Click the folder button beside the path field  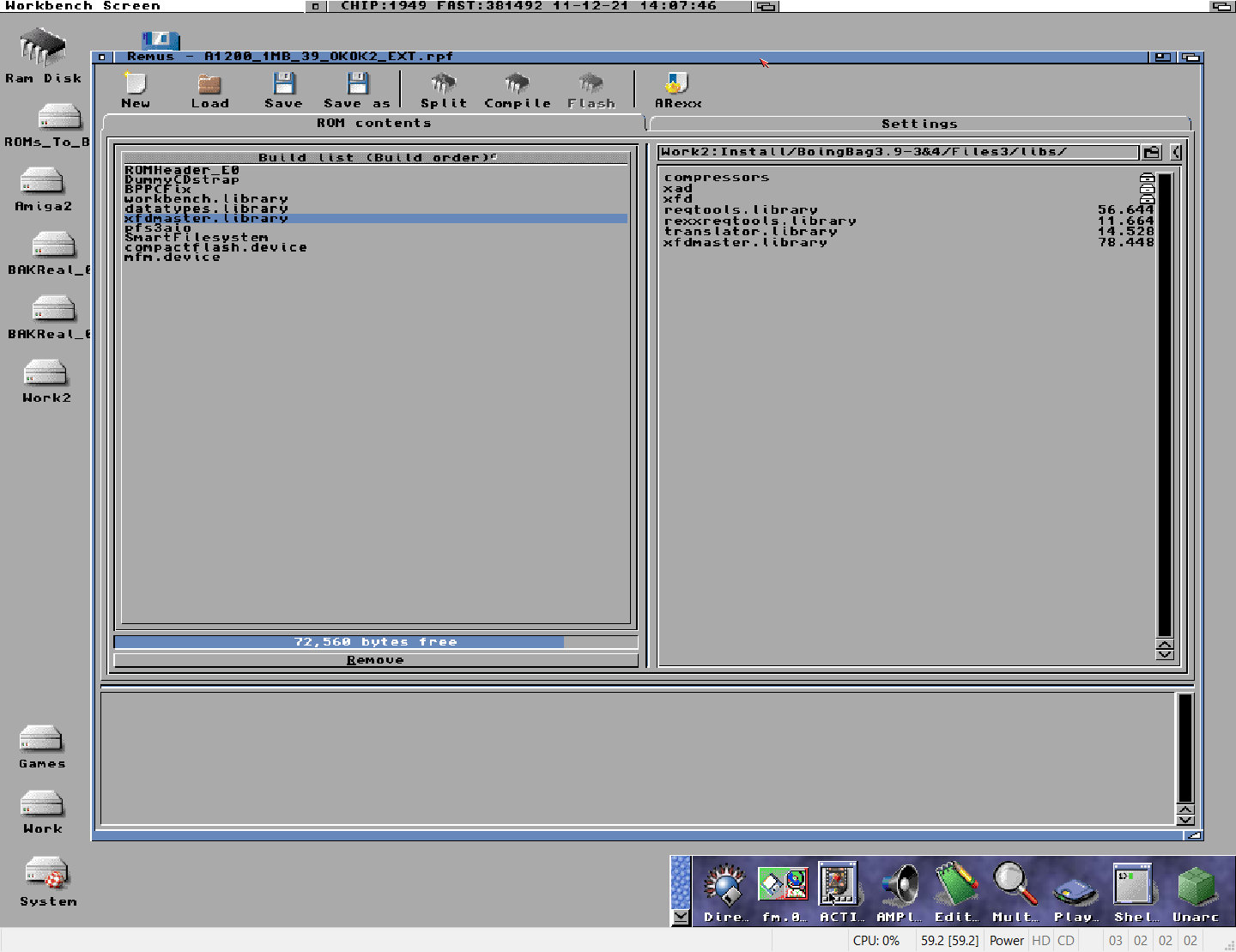pyautogui.click(x=1151, y=152)
